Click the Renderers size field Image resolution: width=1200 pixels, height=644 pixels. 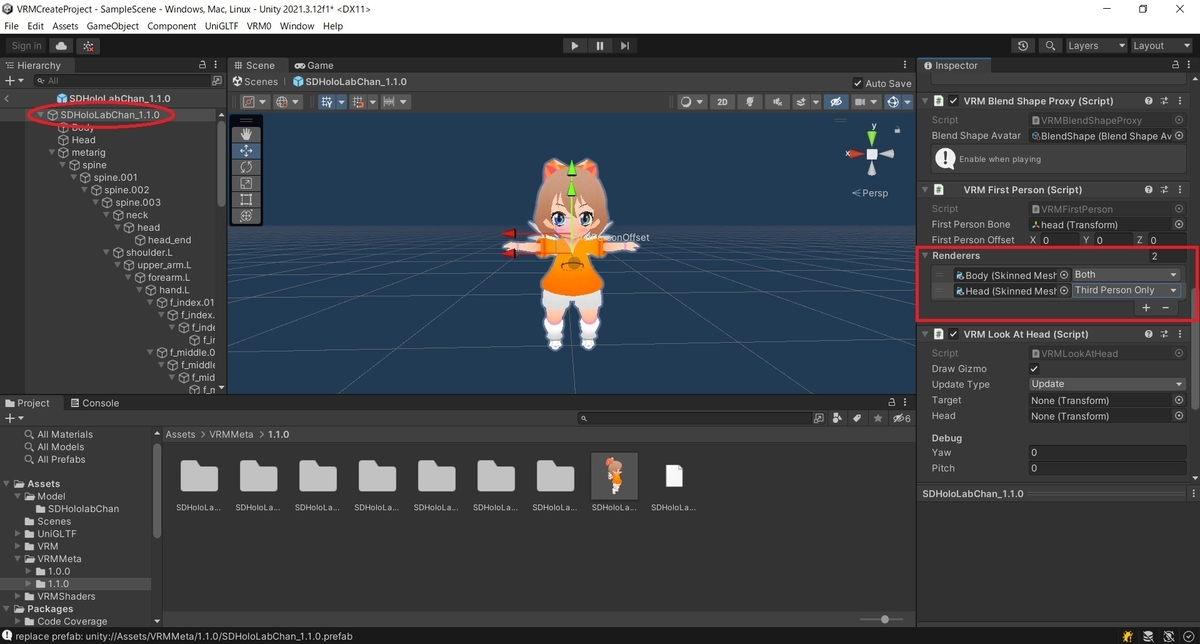(1167, 256)
